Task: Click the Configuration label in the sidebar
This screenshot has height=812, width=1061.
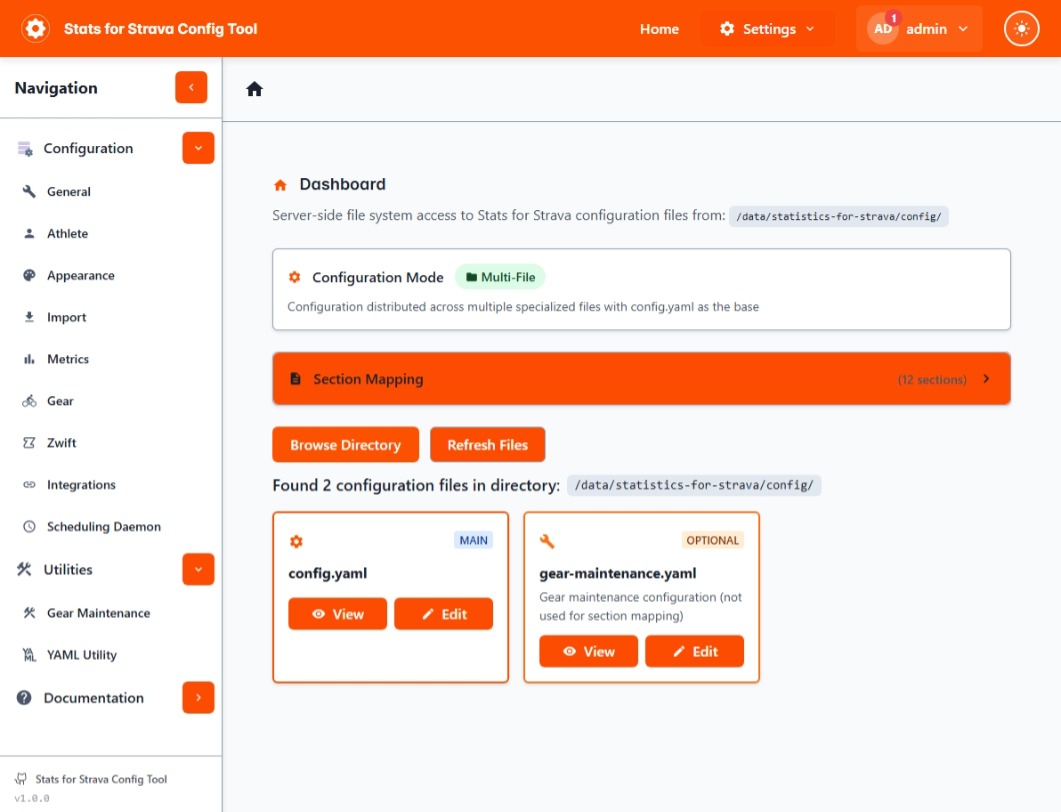Action: (88, 148)
